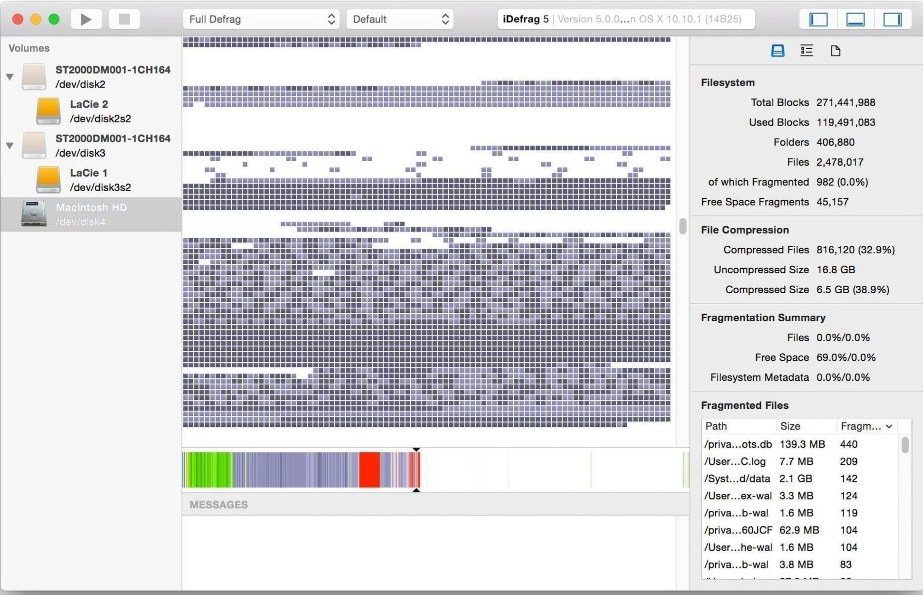923x595 pixels.
Task: Click the LaCie 1 orange drive icon
Action: (x=48, y=180)
